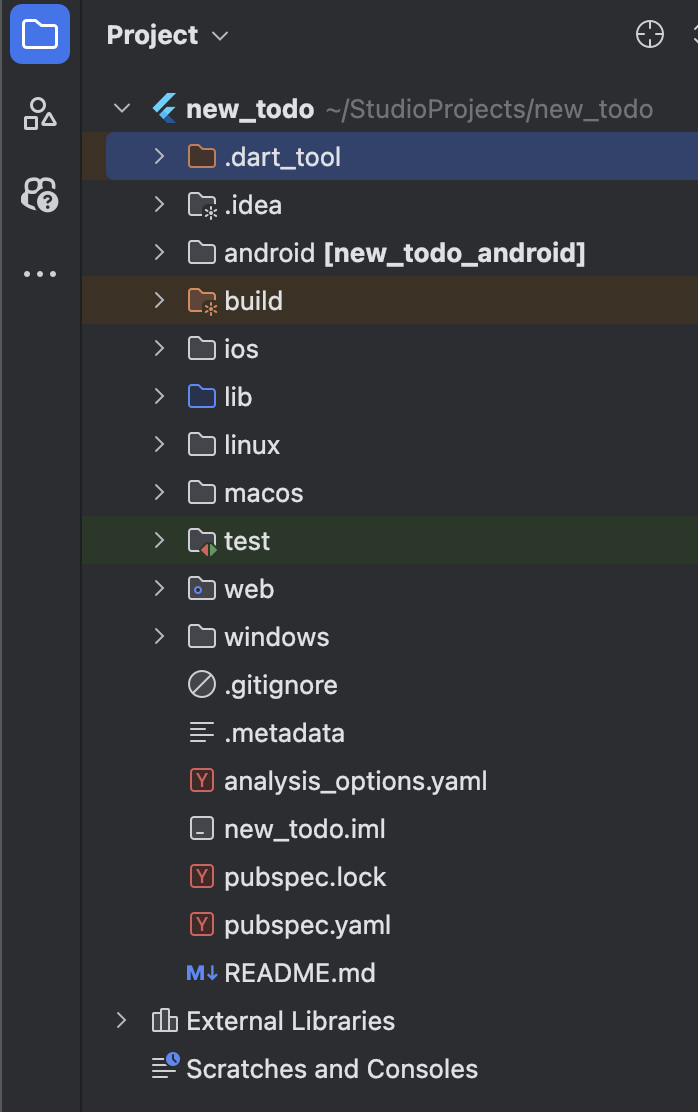
Task: Click the new_todo.iml module file icon
Action: 201,829
